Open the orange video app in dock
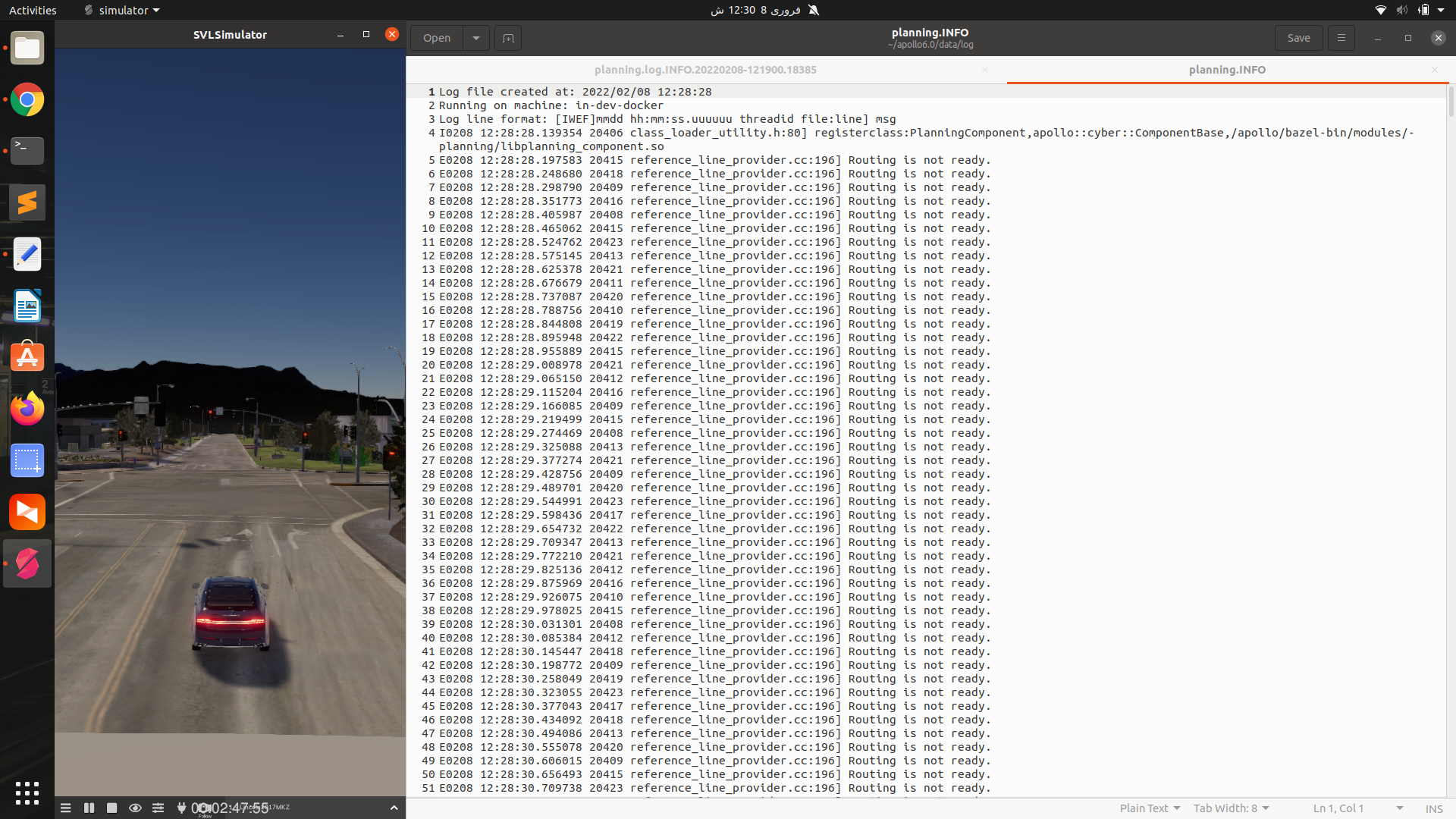 (27, 512)
